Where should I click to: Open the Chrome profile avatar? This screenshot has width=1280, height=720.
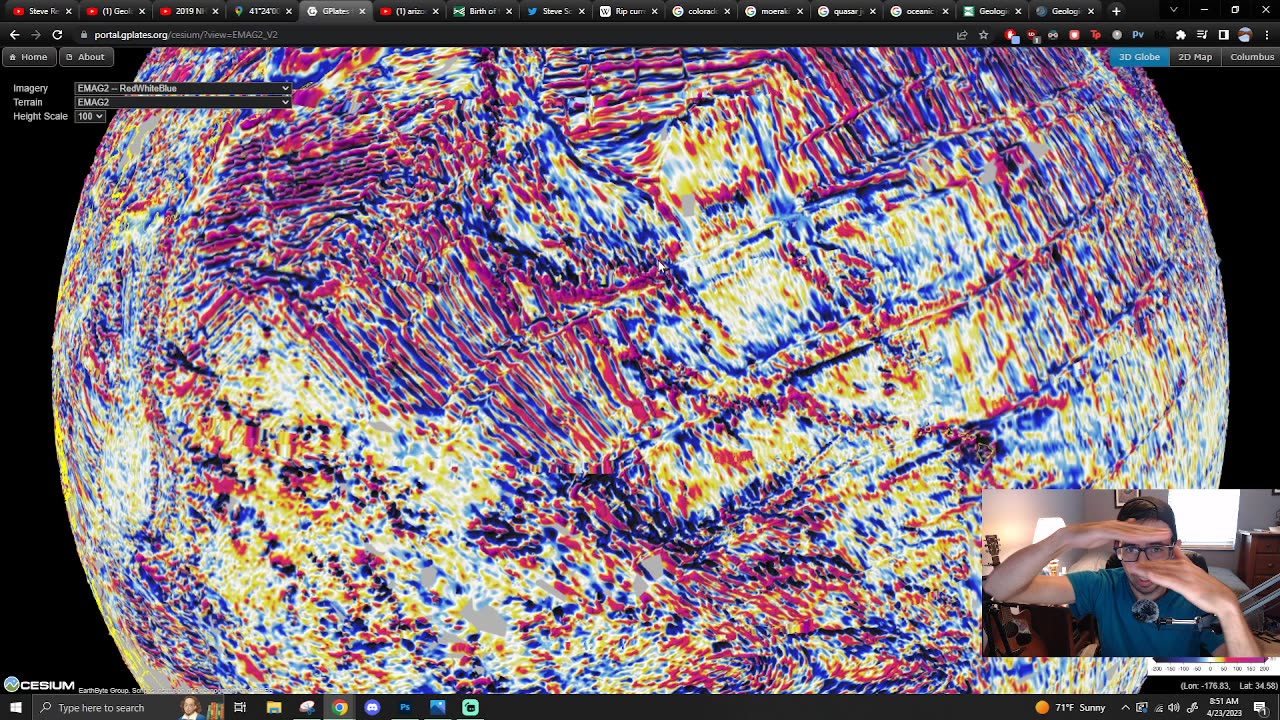pos(1245,34)
